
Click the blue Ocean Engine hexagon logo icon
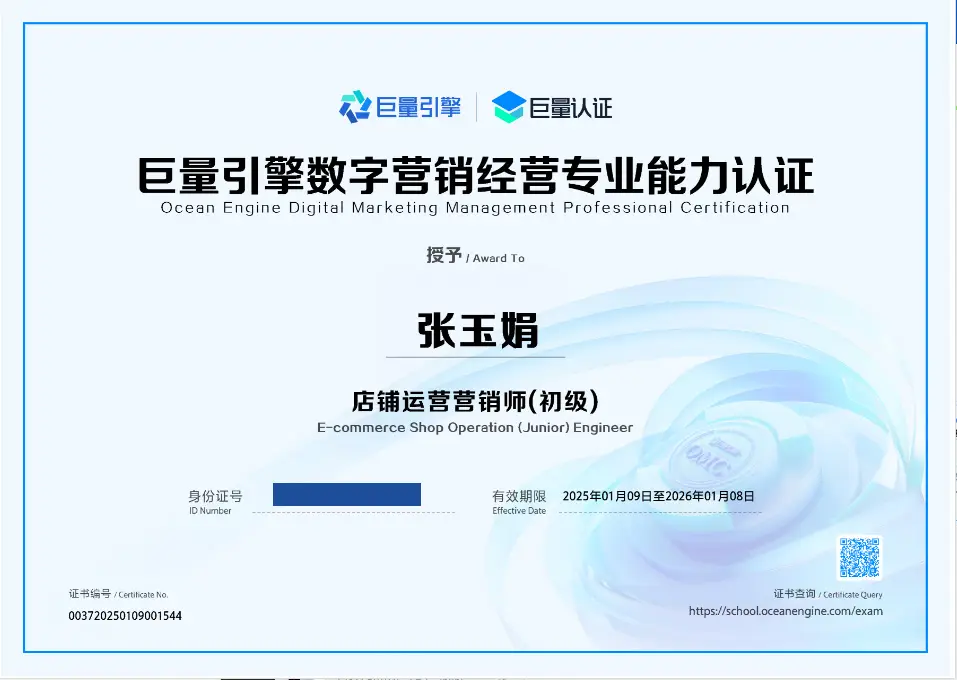pos(355,106)
